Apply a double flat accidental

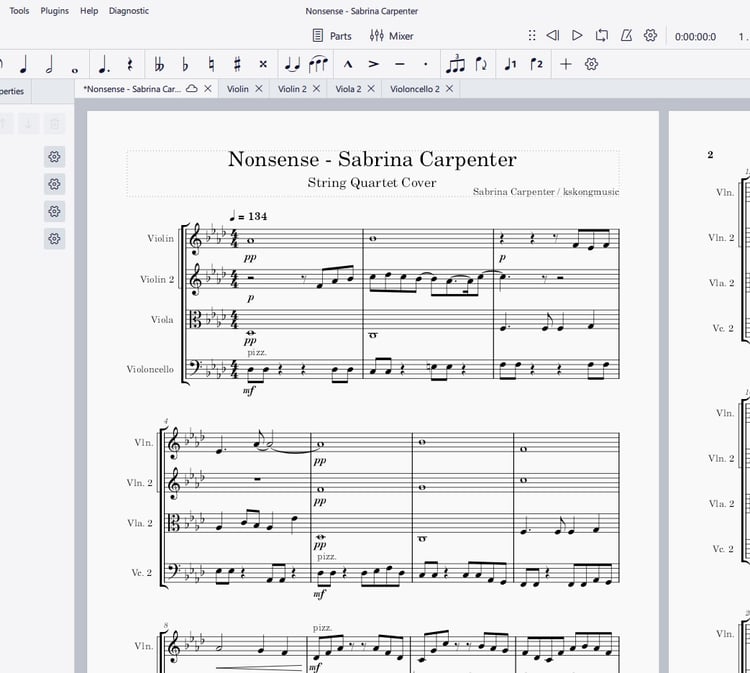[x=159, y=64]
